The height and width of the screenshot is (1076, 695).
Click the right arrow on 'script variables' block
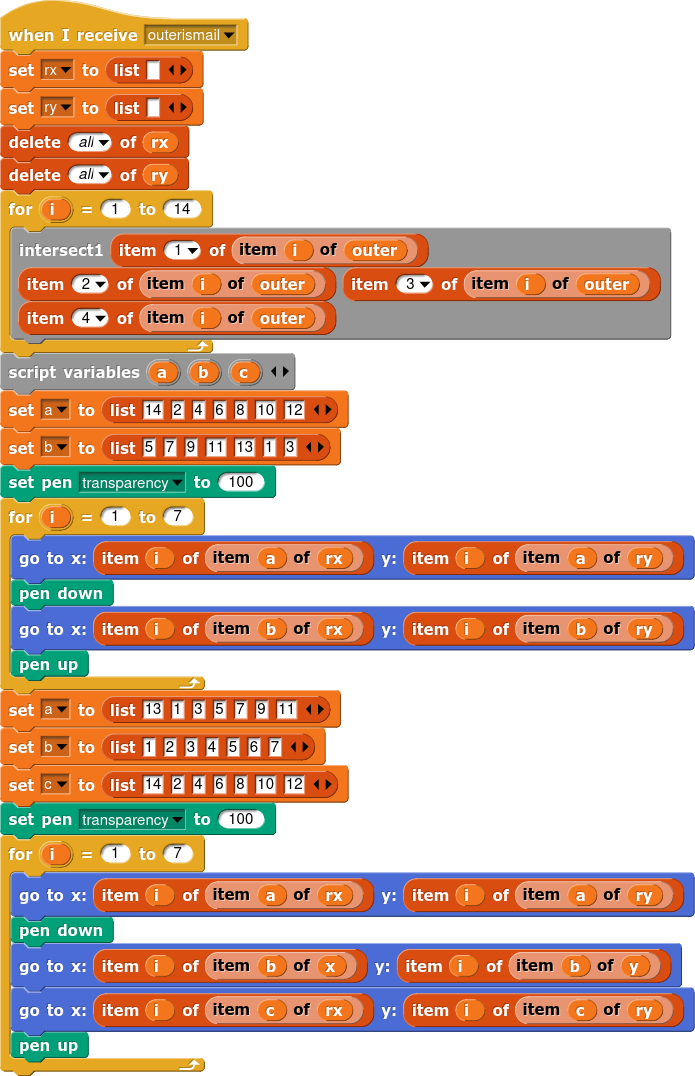(284, 372)
